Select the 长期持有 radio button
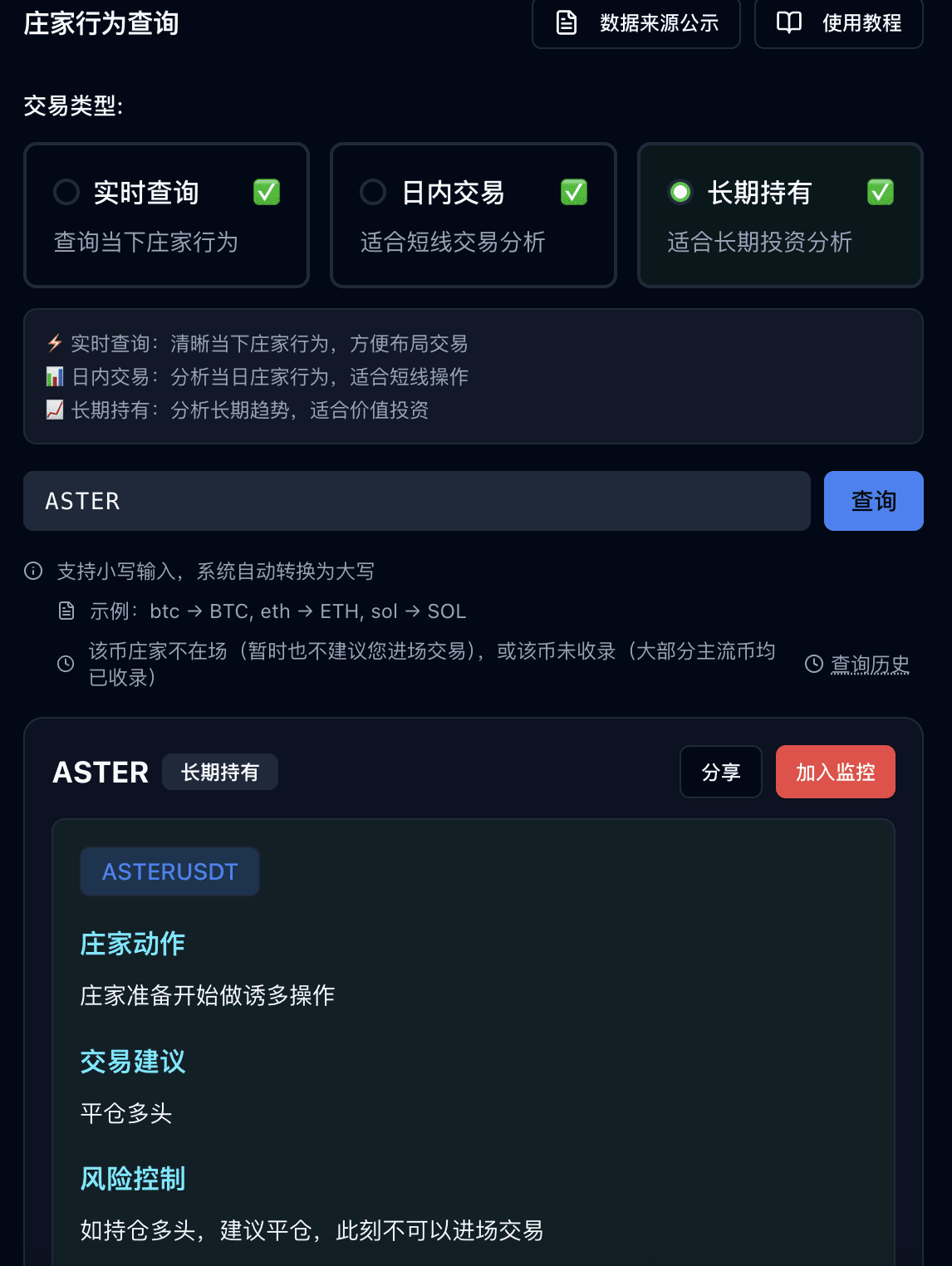 point(680,192)
